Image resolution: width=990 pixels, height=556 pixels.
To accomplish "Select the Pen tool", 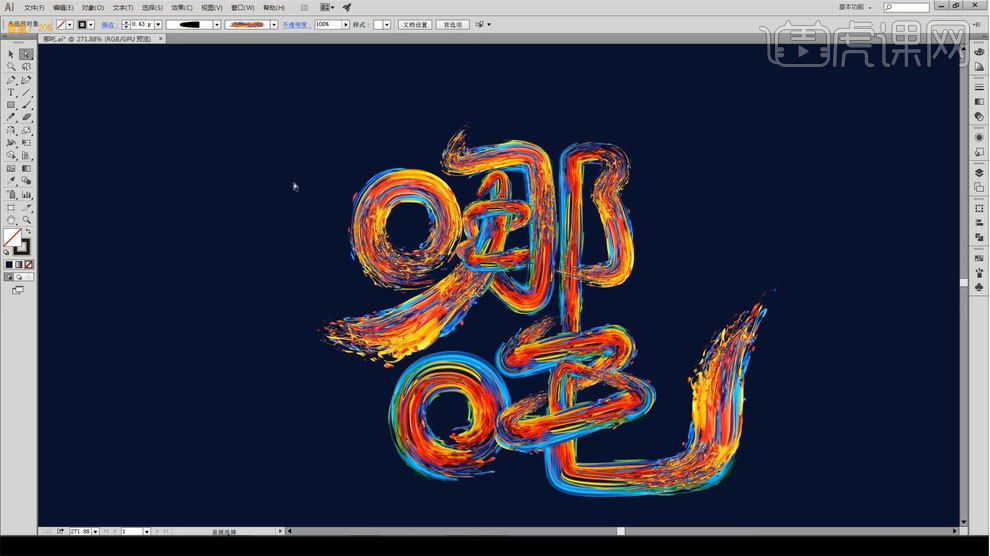I will [x=11, y=80].
